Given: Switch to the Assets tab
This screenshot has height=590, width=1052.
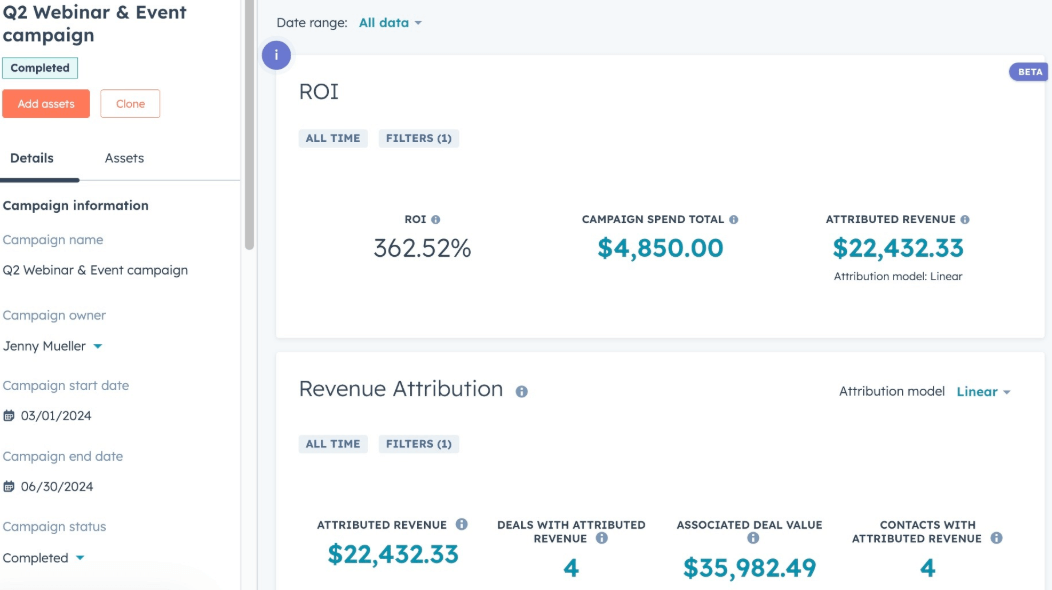Looking at the screenshot, I should click(126, 158).
